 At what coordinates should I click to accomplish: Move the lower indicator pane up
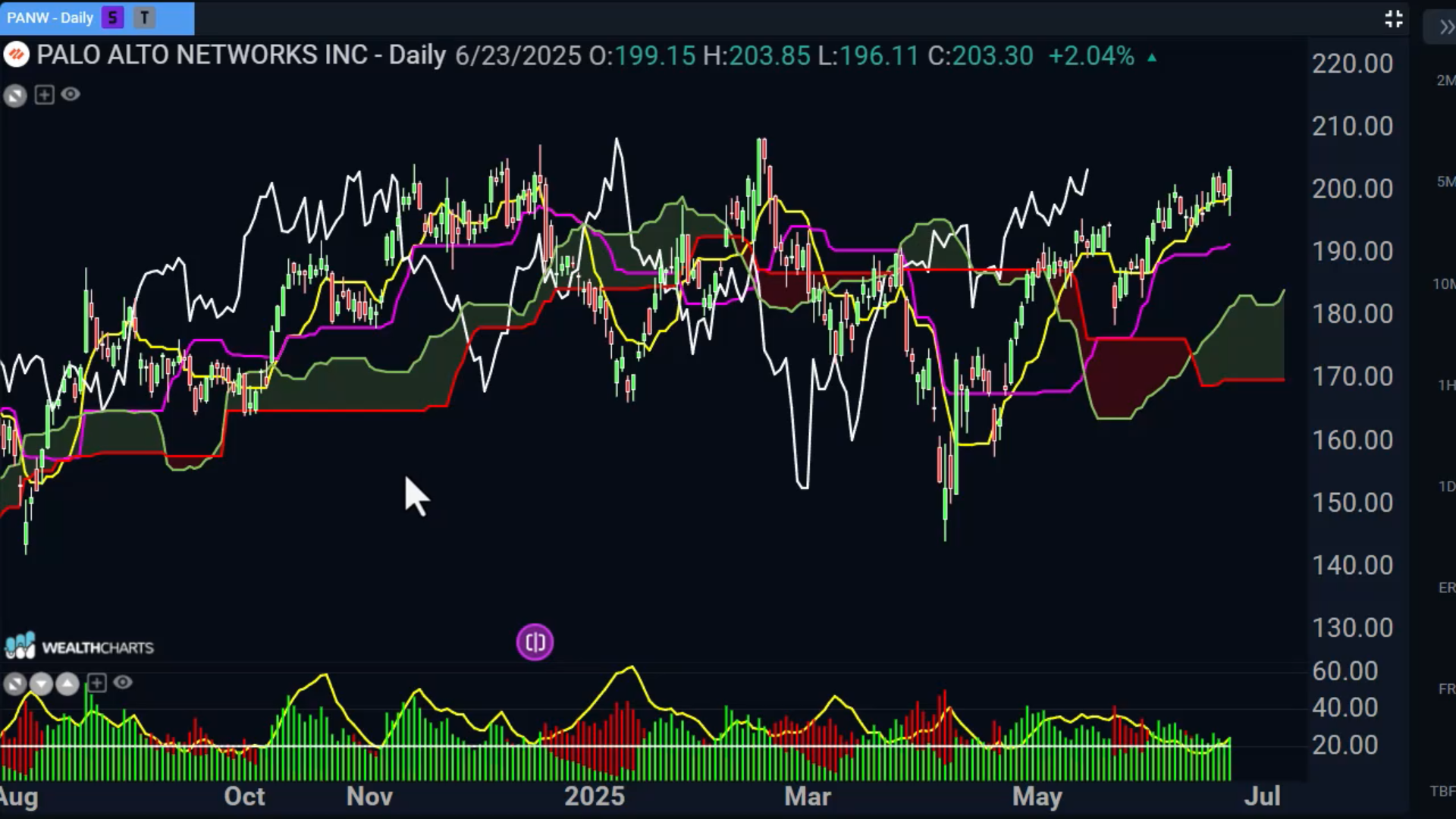coord(67,685)
